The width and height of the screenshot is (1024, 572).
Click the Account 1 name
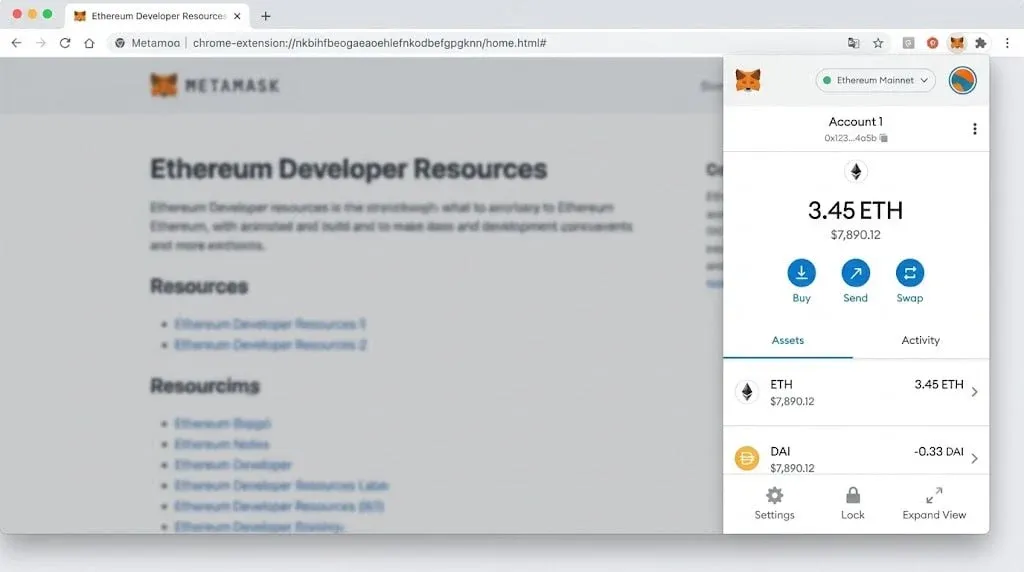856,121
